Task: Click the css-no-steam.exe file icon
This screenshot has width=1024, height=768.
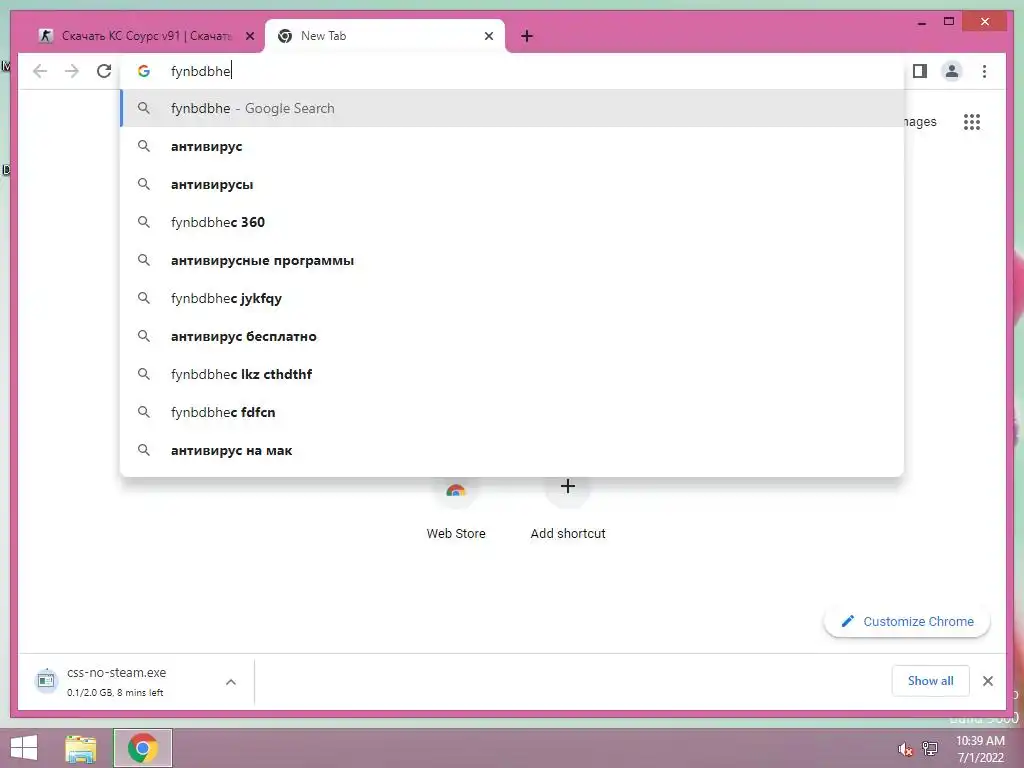Action: tap(46, 680)
